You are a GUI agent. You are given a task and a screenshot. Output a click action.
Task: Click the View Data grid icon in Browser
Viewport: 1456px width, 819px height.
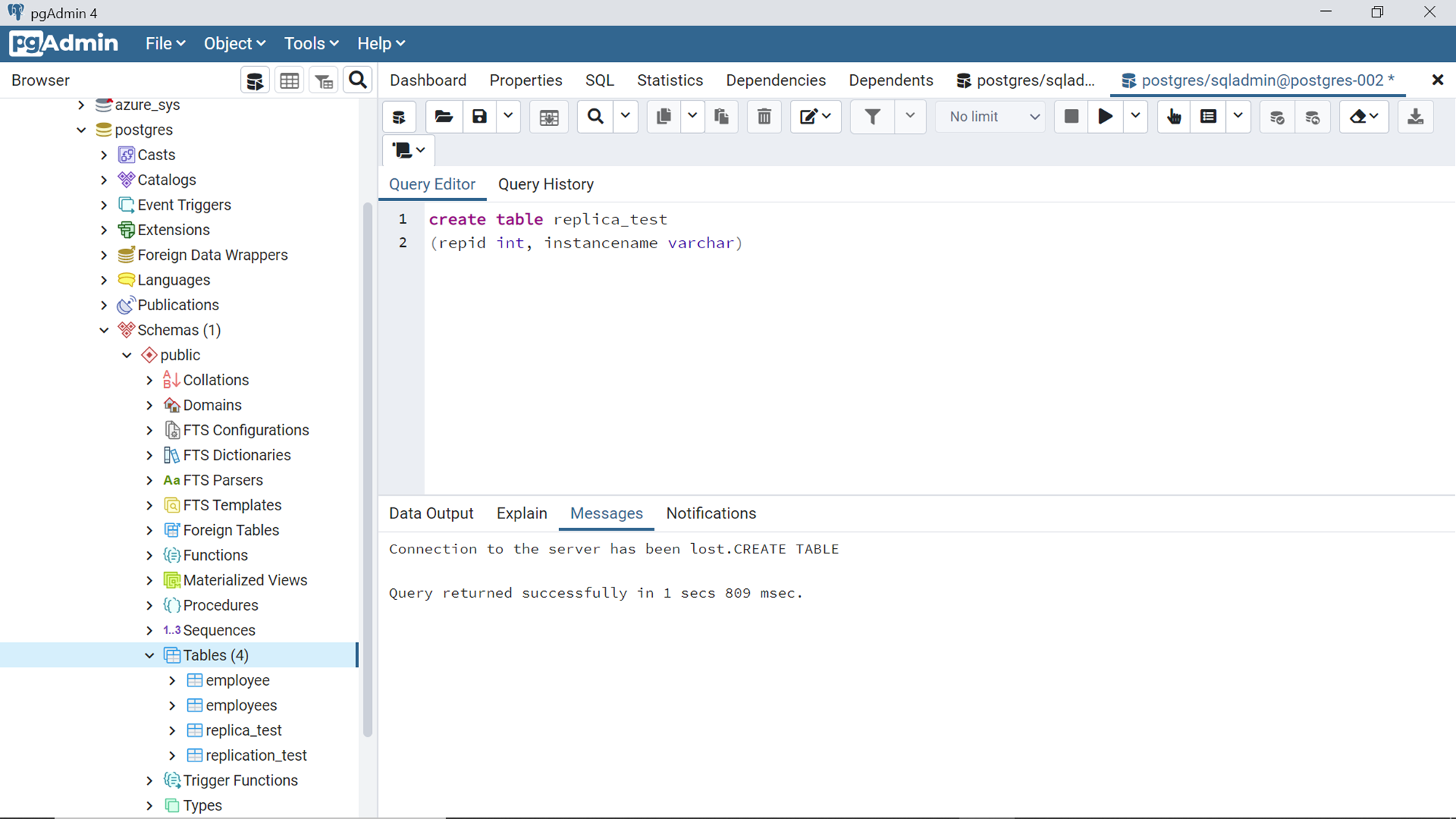289,81
